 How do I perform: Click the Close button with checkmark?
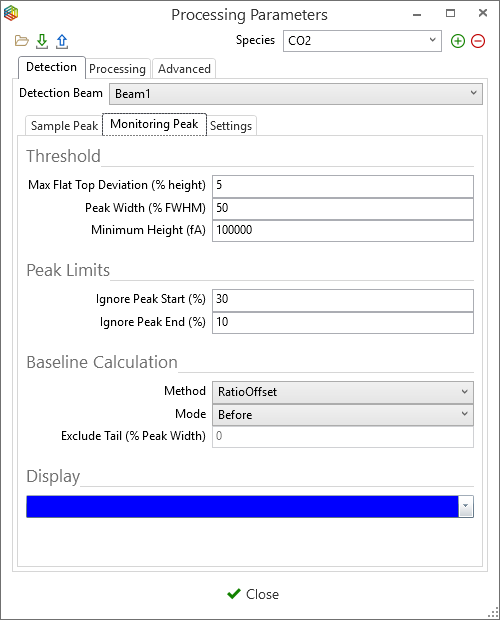(253, 594)
